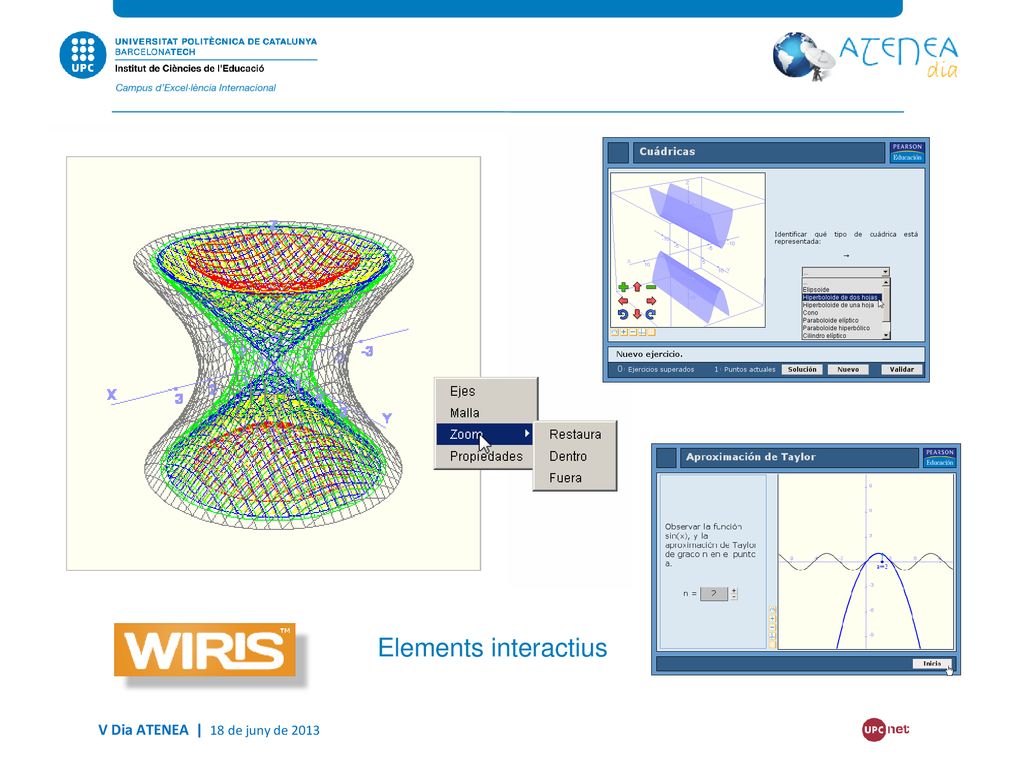Screen dimensions: 1024x768
Task: Decrease n with the stepper minus
Action: tap(734, 597)
